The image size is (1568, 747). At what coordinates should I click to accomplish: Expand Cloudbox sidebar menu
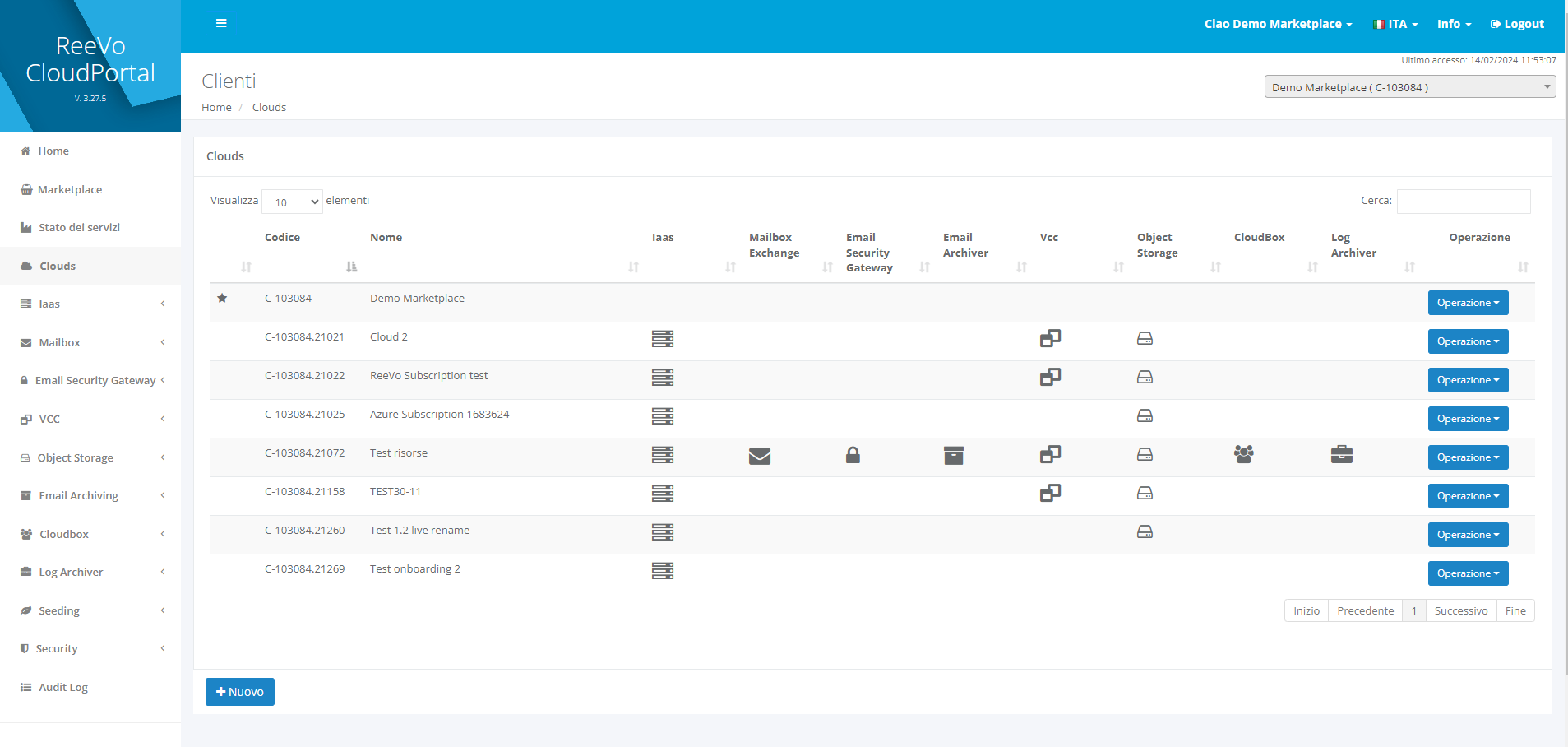(90, 534)
